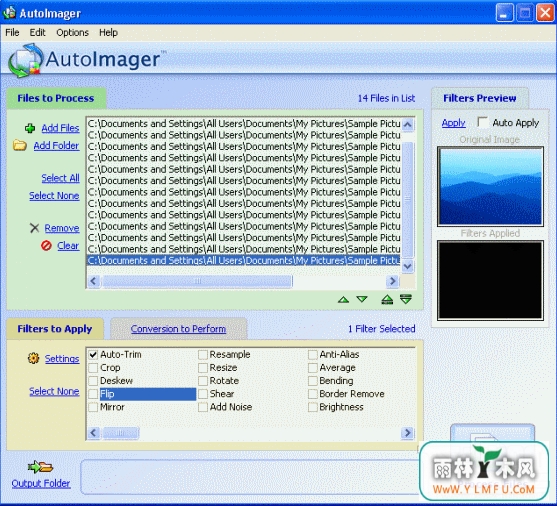Click the AutoImager title bar app icon
Viewport: 557px width, 506px height.
(x=9, y=12)
